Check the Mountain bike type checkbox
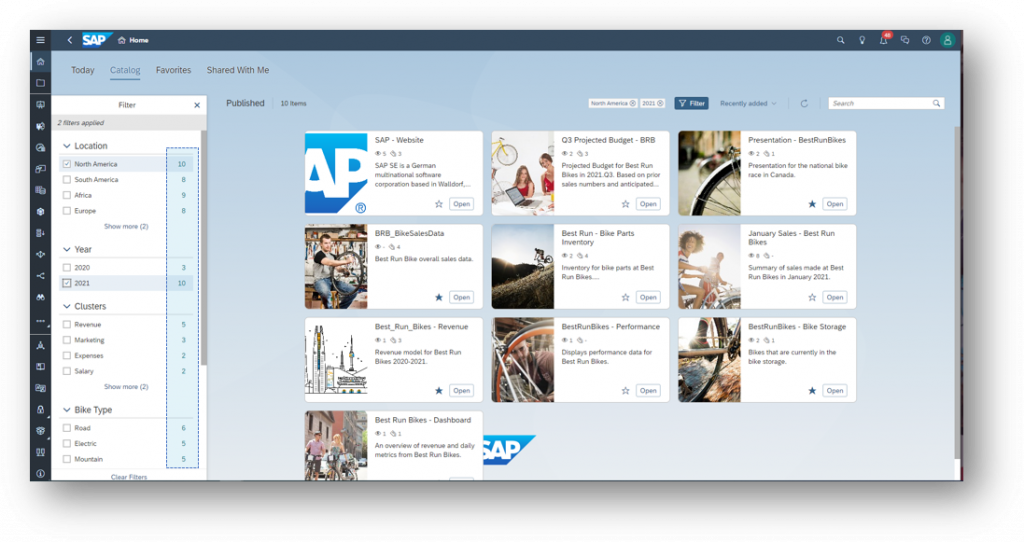The image size is (1024, 542). point(67,460)
